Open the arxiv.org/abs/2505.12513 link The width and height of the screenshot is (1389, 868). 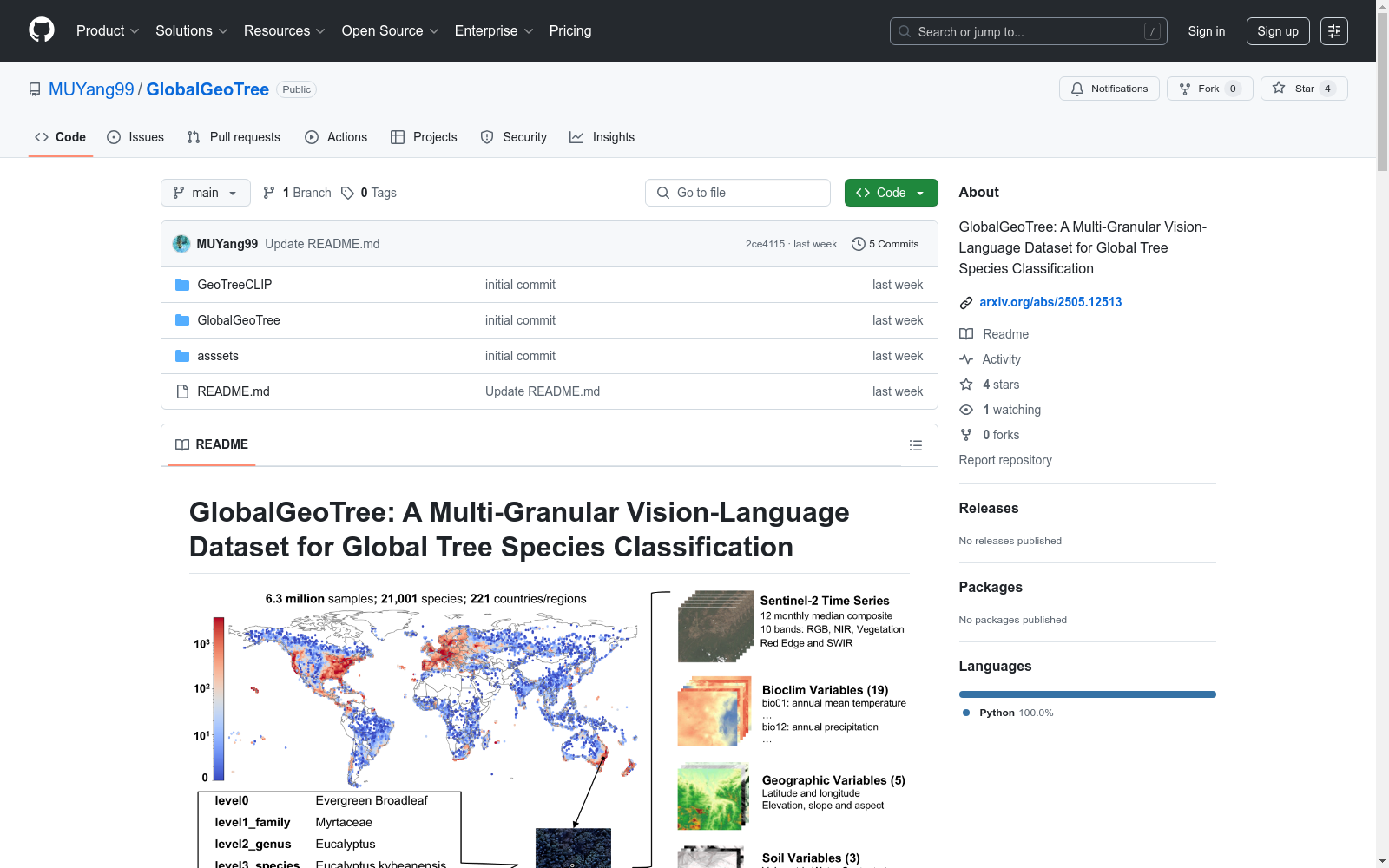(1050, 302)
